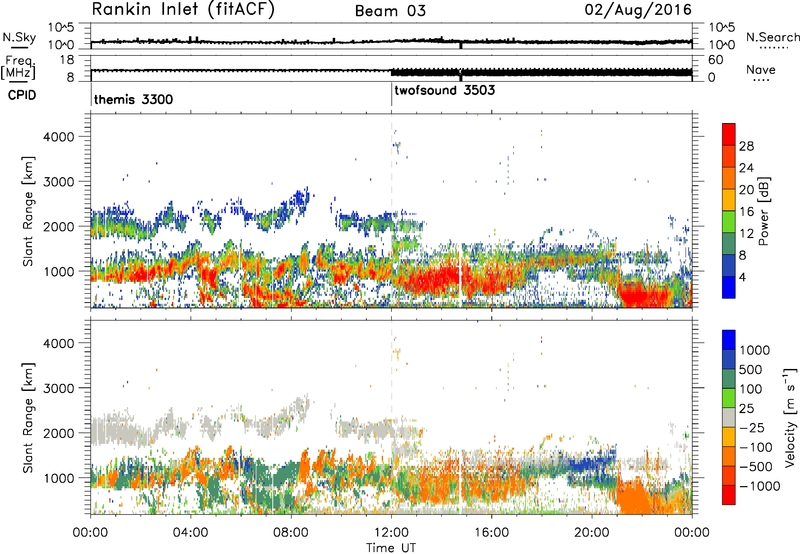
Task: Click the '16:00' time axis label
Action: pos(491,533)
